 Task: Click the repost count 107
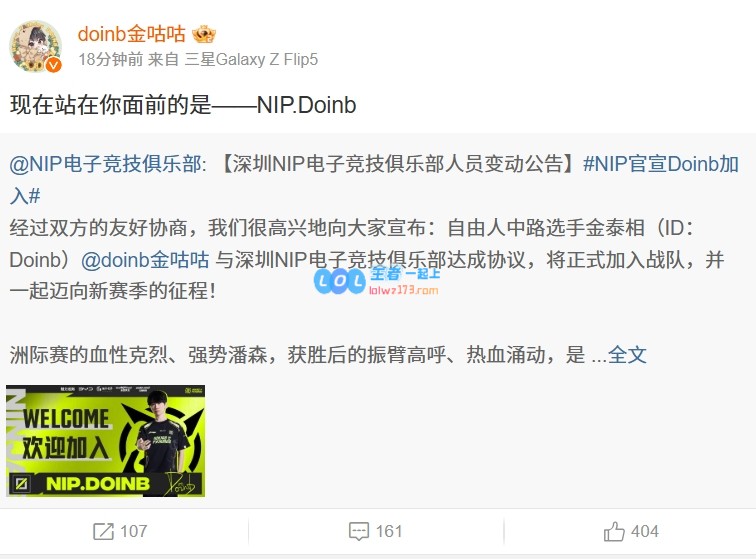point(134,531)
